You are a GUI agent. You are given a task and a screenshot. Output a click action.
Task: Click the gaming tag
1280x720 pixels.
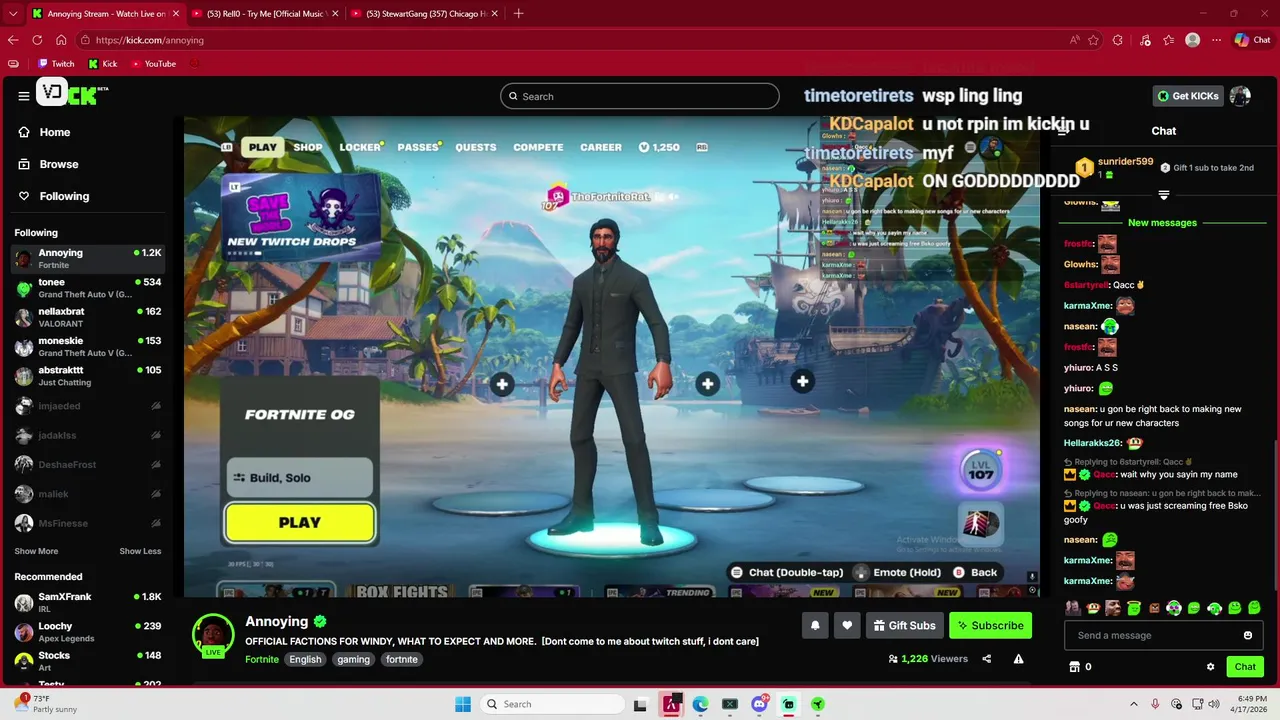click(353, 659)
